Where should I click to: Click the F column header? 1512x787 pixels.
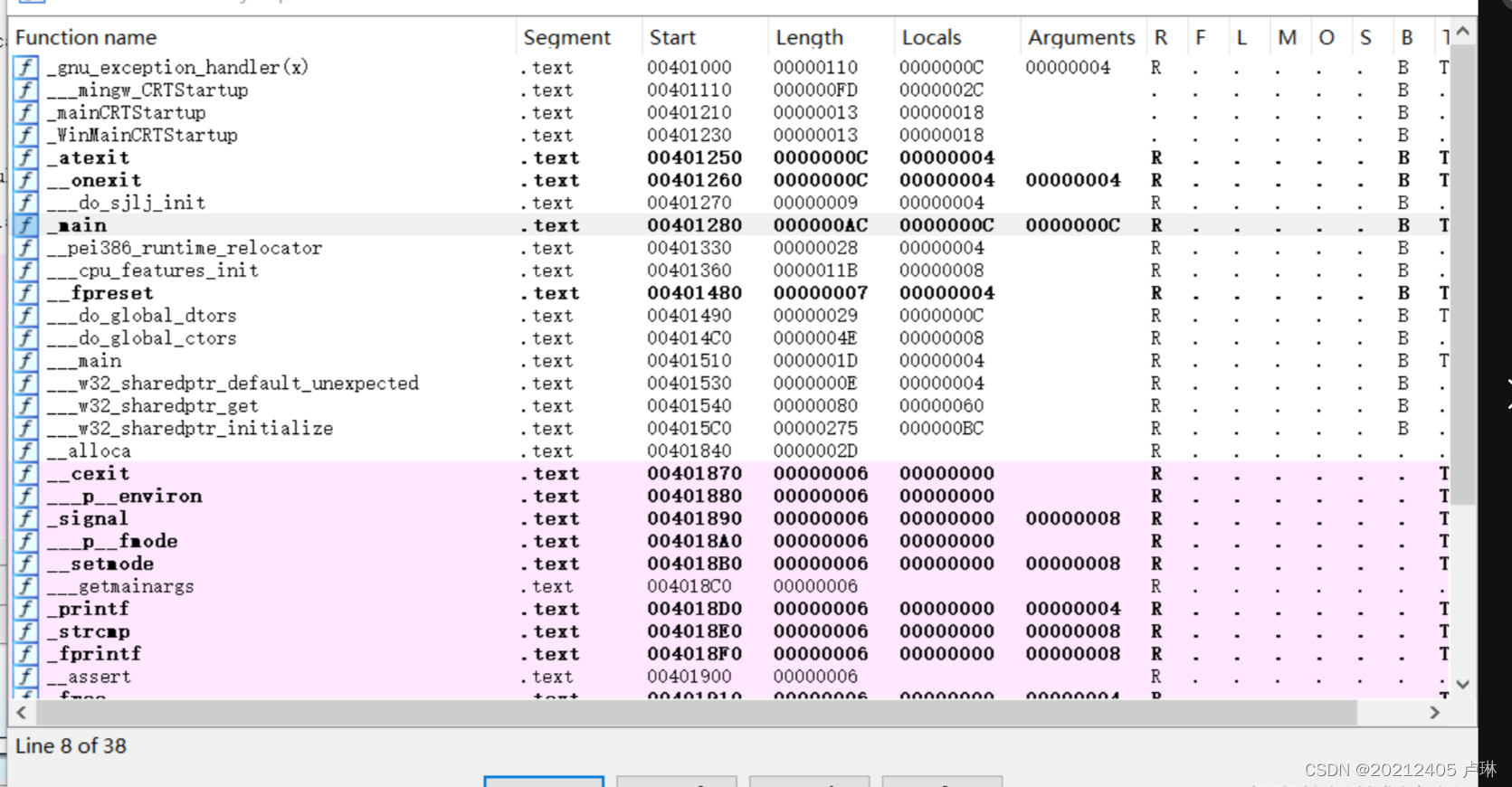(1200, 37)
